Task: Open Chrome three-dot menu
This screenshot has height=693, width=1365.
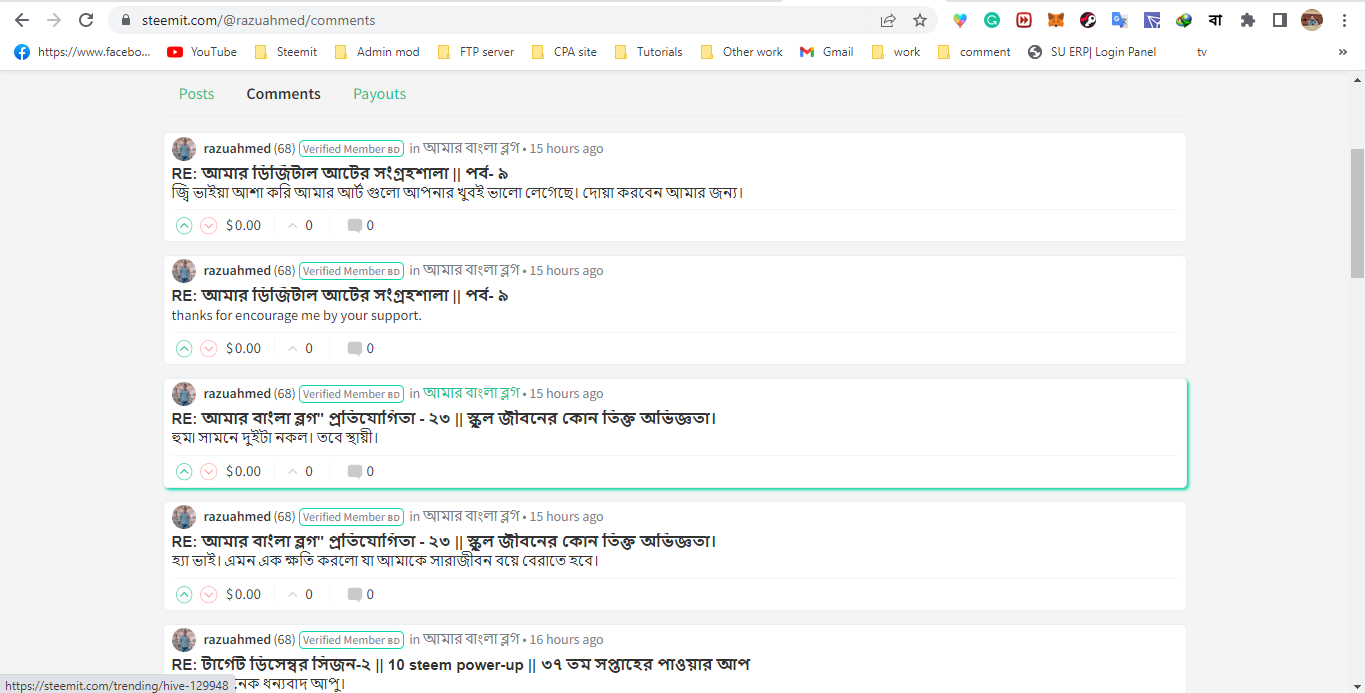Action: (1344, 20)
